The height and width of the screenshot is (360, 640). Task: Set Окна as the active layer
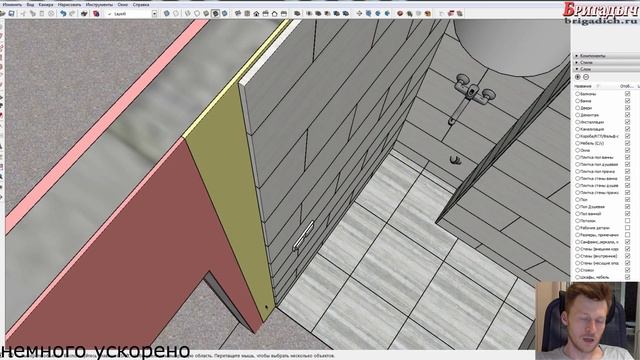[x=578, y=150]
